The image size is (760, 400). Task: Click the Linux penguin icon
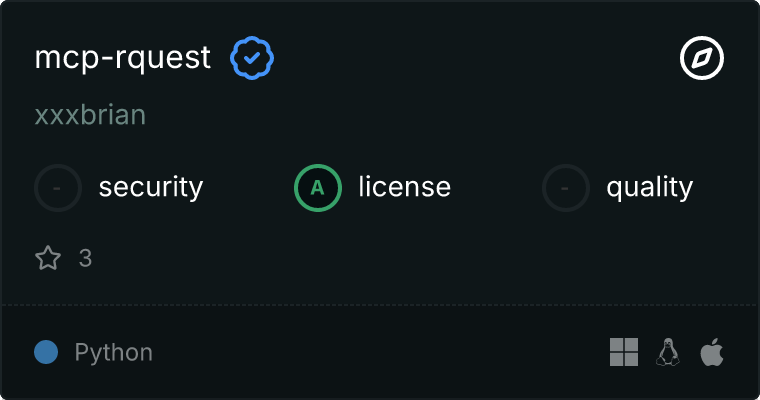click(668, 352)
